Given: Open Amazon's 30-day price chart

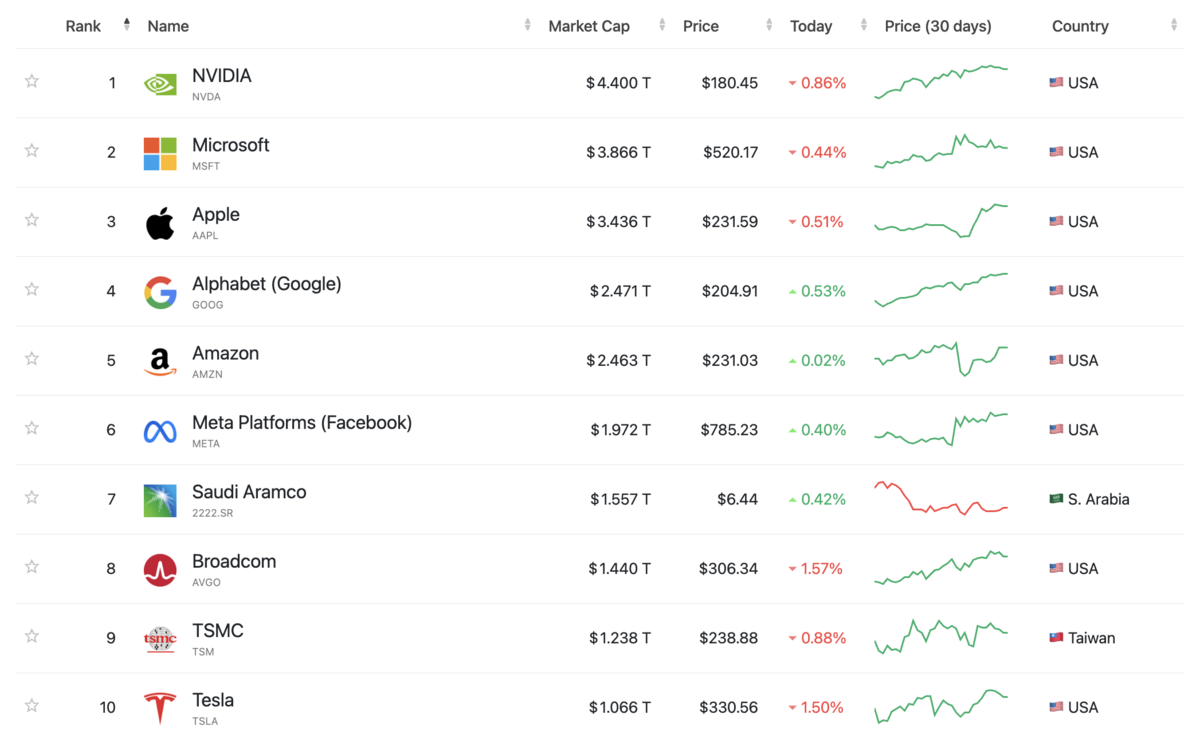Looking at the screenshot, I should point(941,359).
